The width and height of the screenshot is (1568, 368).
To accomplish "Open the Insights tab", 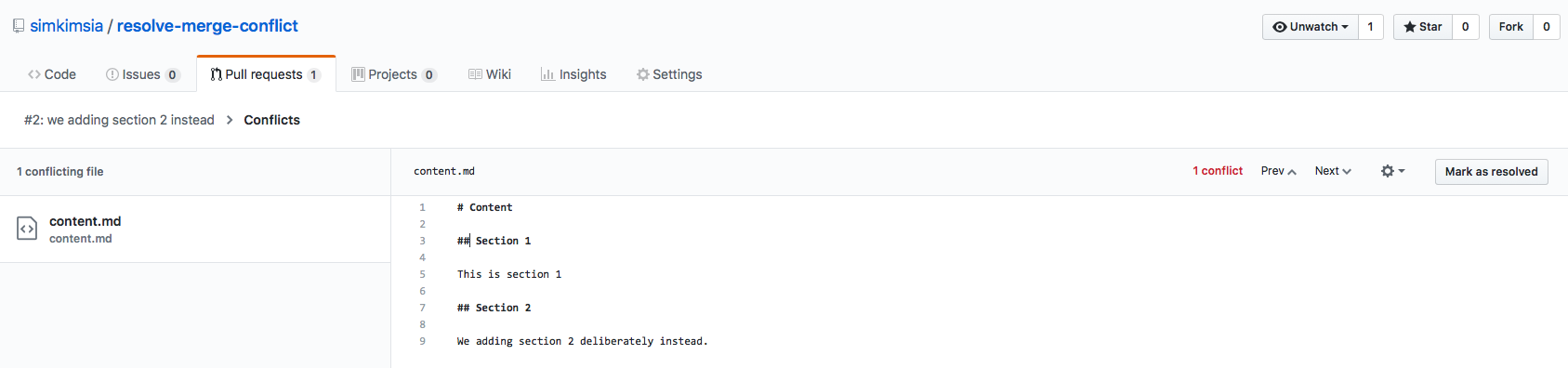I will pyautogui.click(x=573, y=74).
